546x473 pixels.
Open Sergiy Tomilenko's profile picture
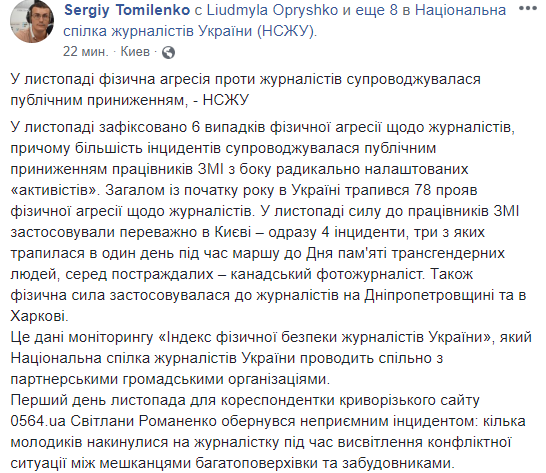[x=32, y=21]
